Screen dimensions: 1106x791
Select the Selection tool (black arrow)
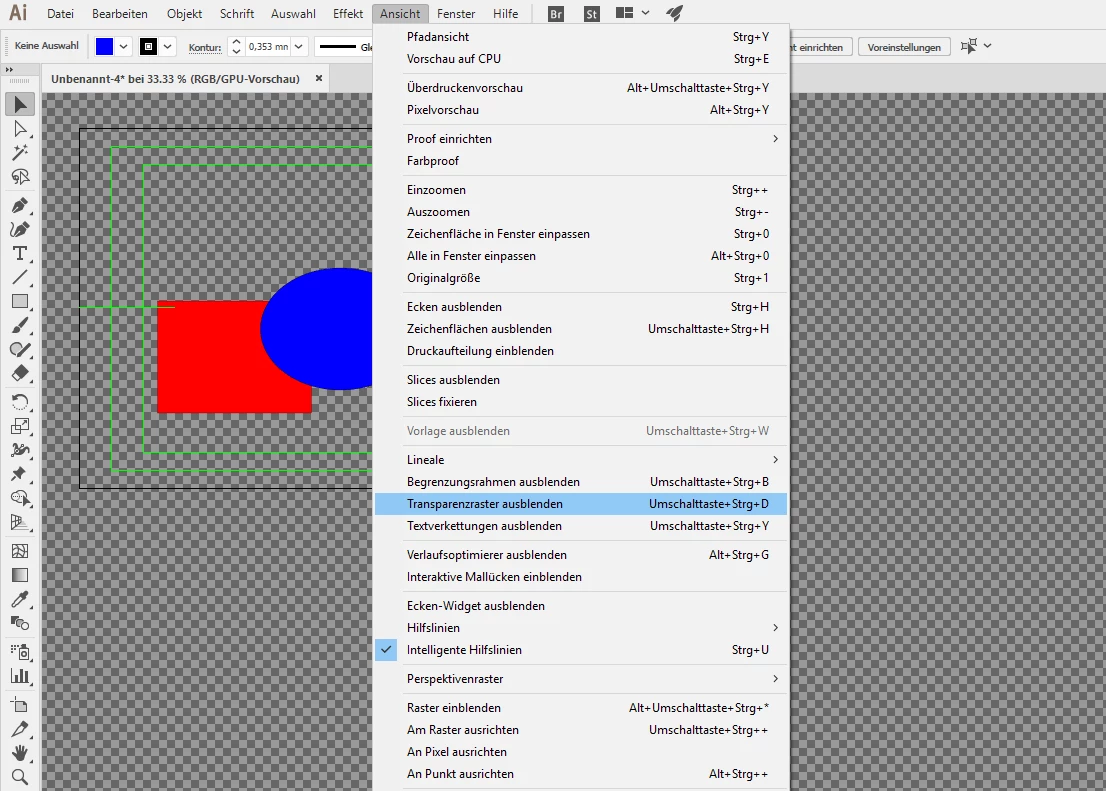coord(20,104)
